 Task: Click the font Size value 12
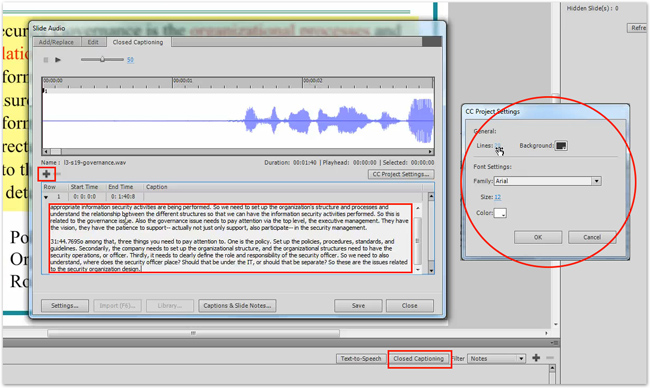click(x=497, y=197)
